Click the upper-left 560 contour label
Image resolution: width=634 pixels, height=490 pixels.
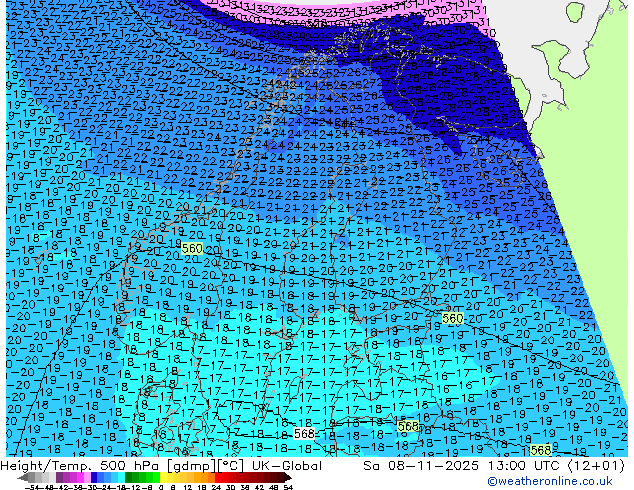point(192,248)
